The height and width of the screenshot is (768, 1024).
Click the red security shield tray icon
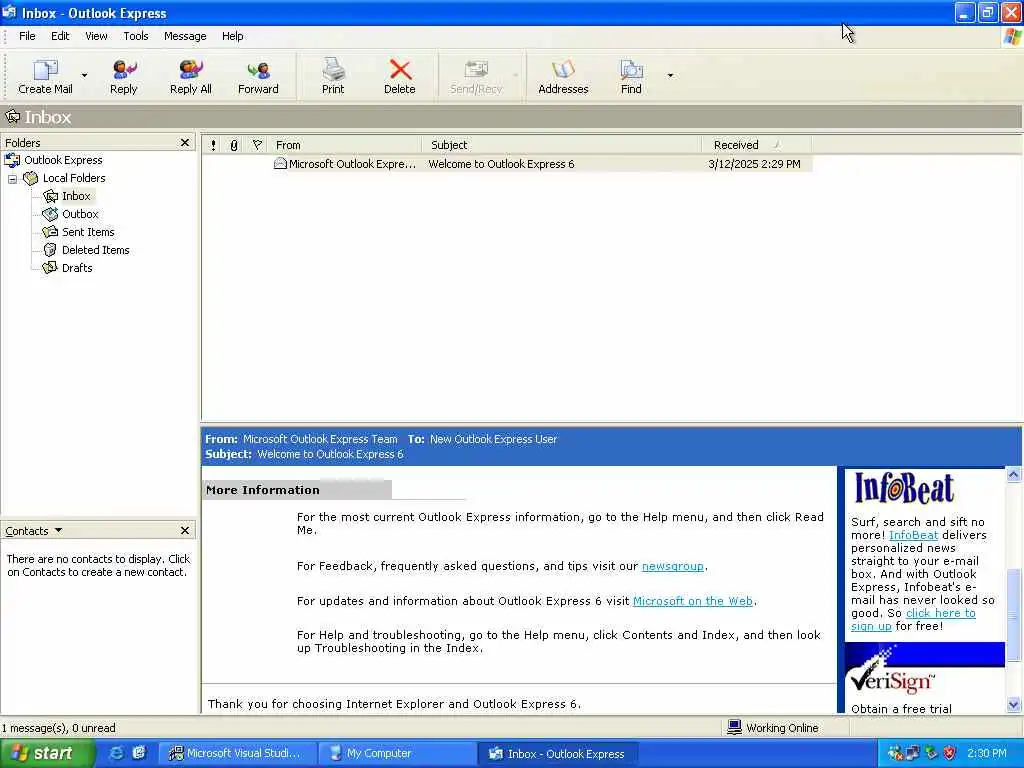[950, 753]
